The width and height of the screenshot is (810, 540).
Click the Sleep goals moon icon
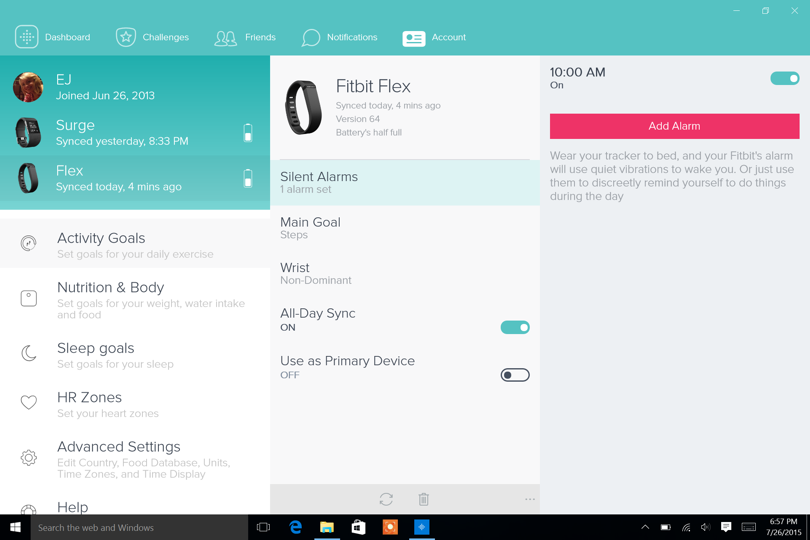click(x=29, y=353)
